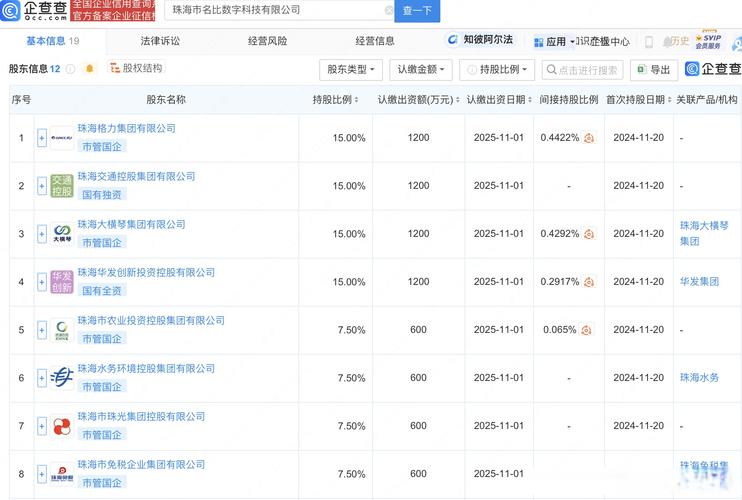742x500 pixels.
Task: Click 国有全资 tag under 华发创新
Action: [x=102, y=290]
